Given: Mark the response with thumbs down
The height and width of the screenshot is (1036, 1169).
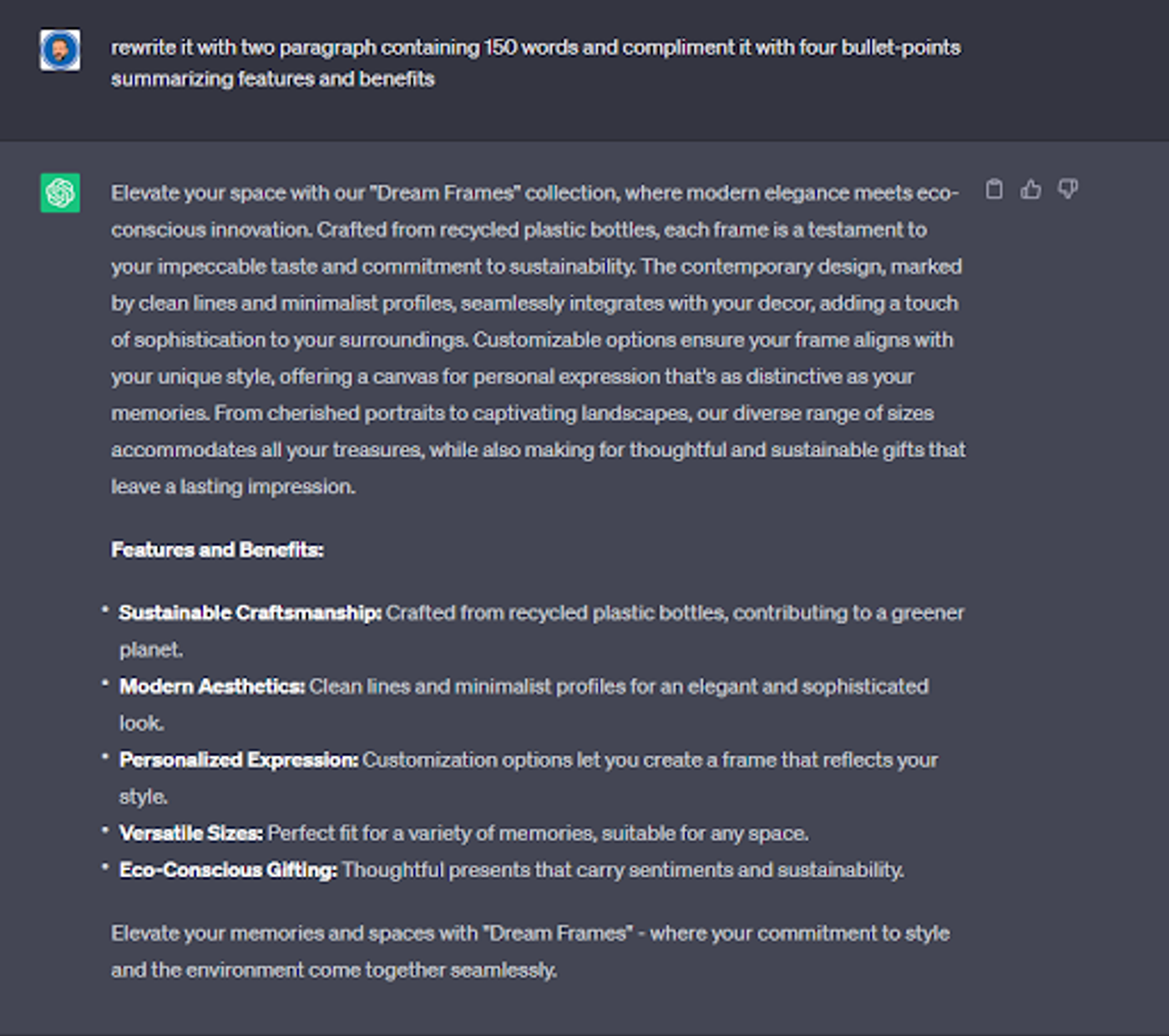Looking at the screenshot, I should [x=1068, y=190].
